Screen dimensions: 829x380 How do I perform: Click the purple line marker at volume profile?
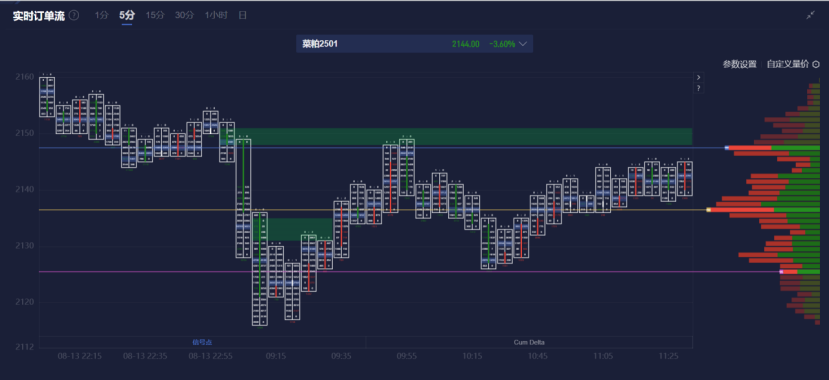(x=781, y=272)
